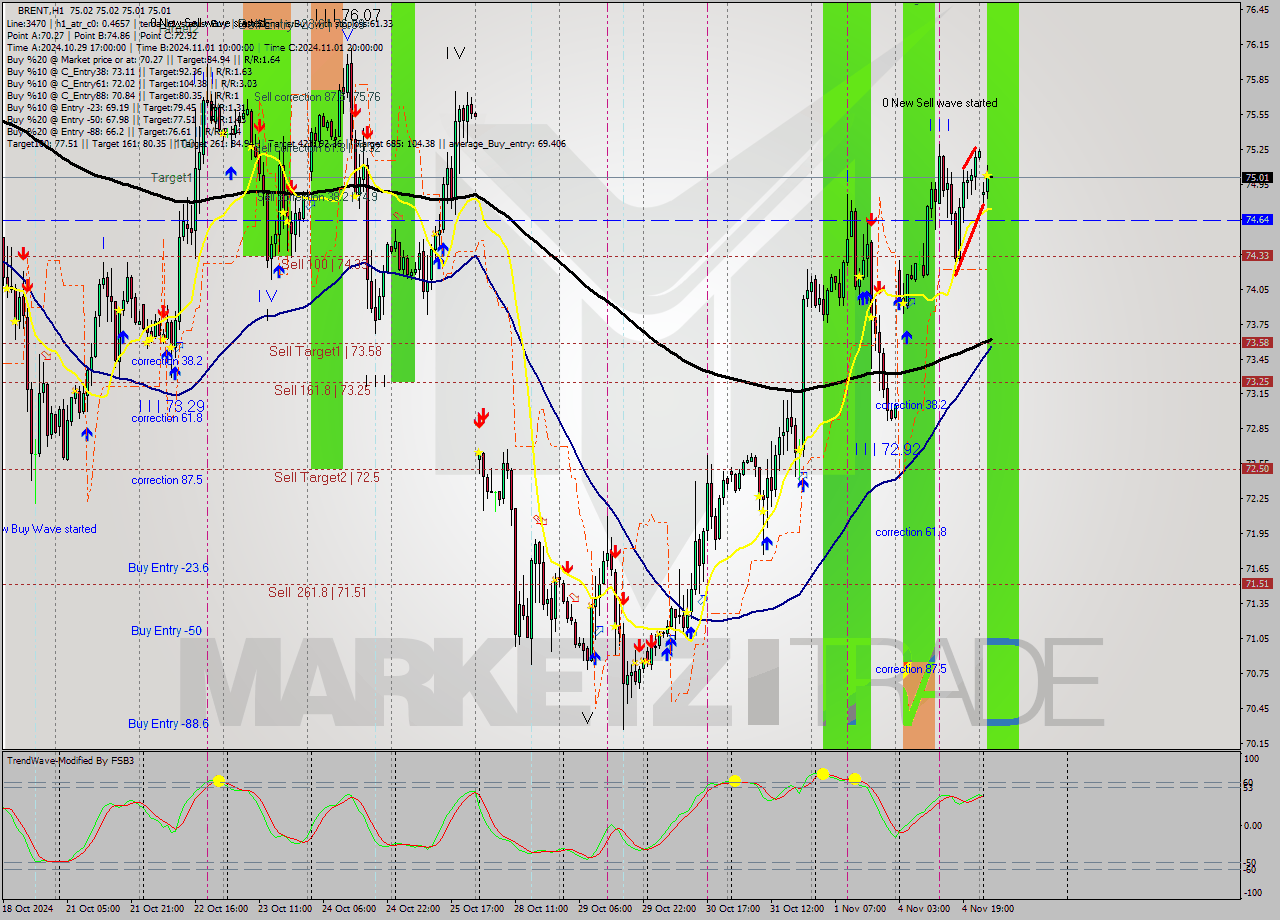
Task: Click the red price tag 73.58 on axis
Action: (1256, 342)
